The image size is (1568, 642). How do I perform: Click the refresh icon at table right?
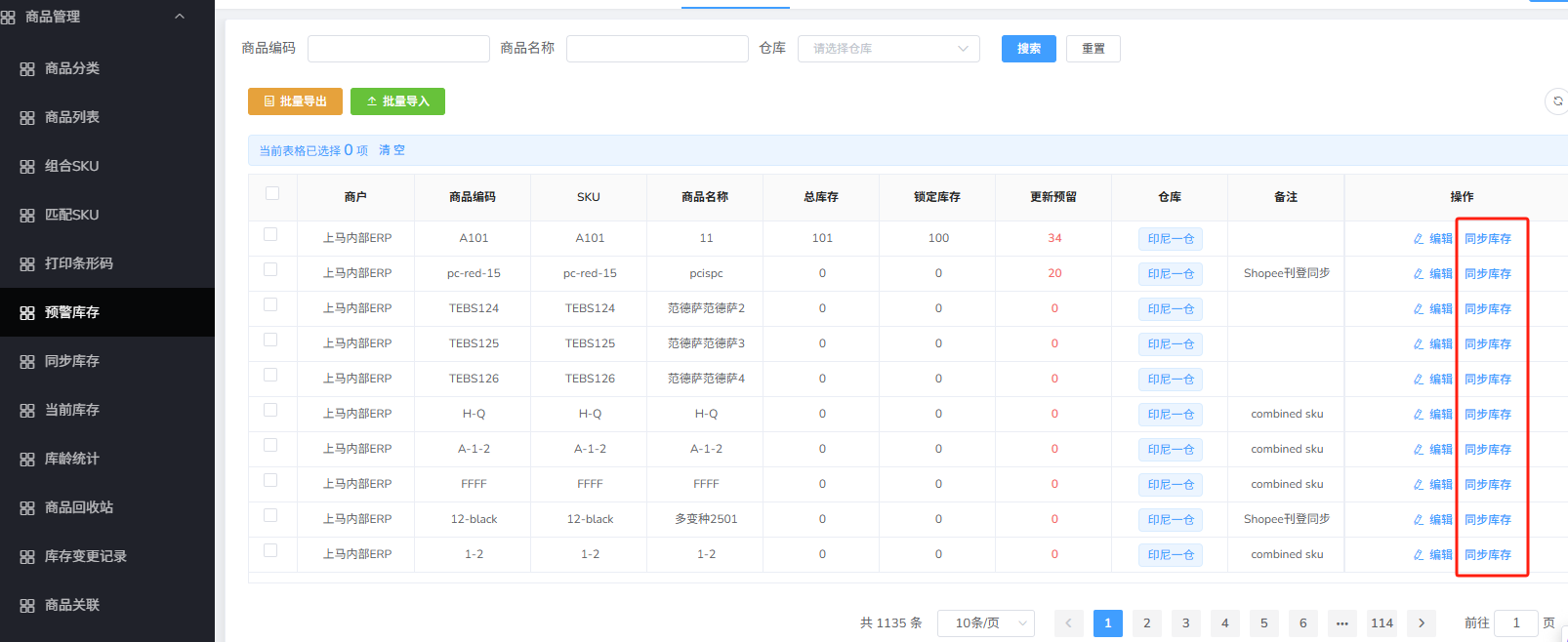1558,100
